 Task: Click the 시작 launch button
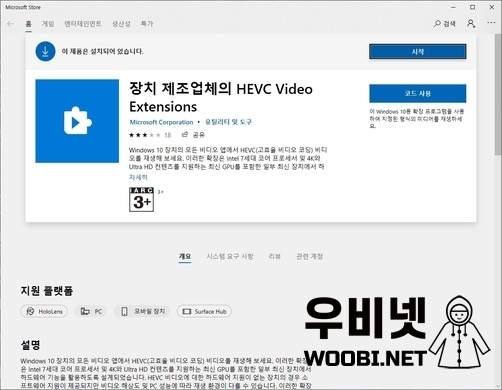click(418, 52)
